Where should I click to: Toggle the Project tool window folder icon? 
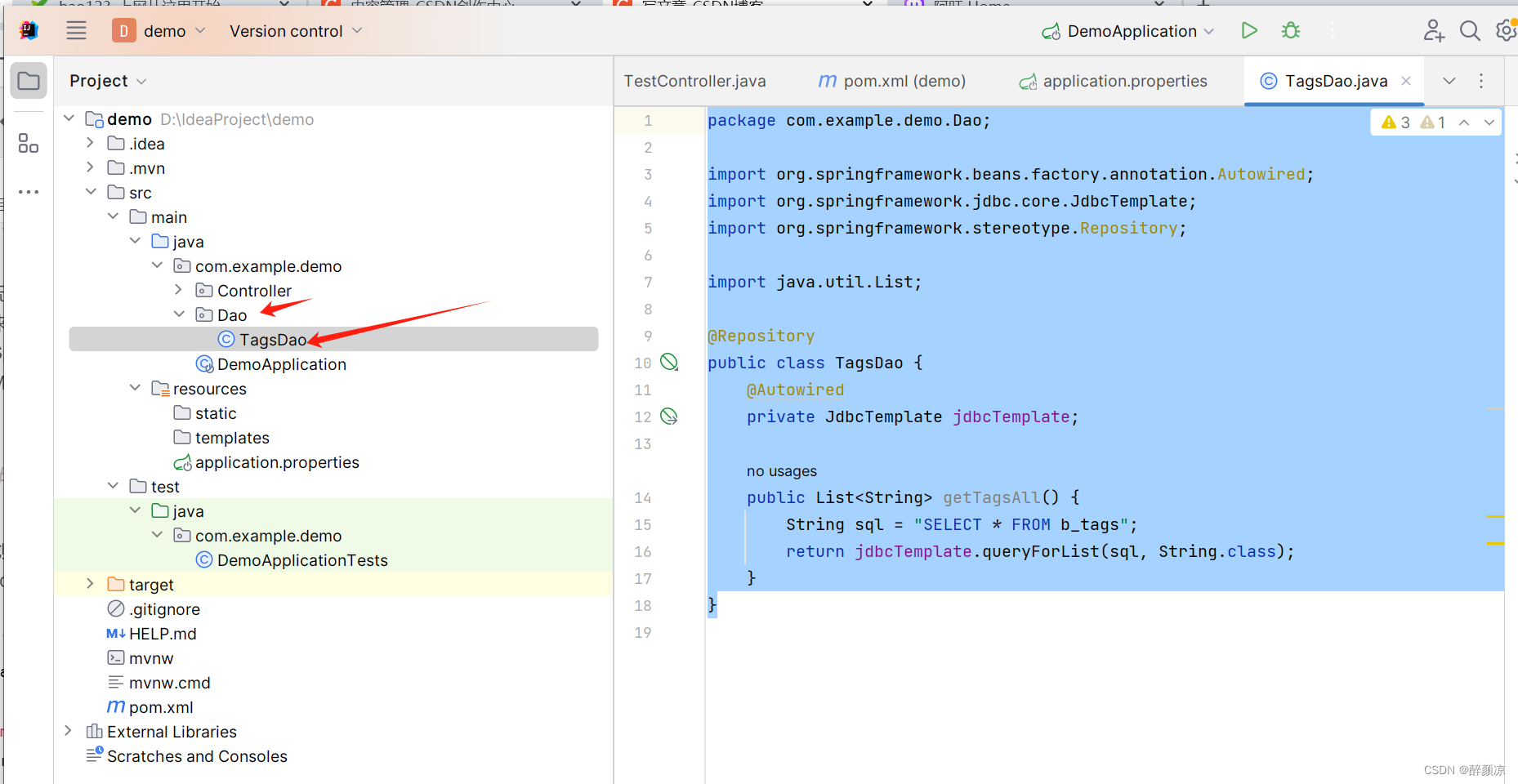29,81
